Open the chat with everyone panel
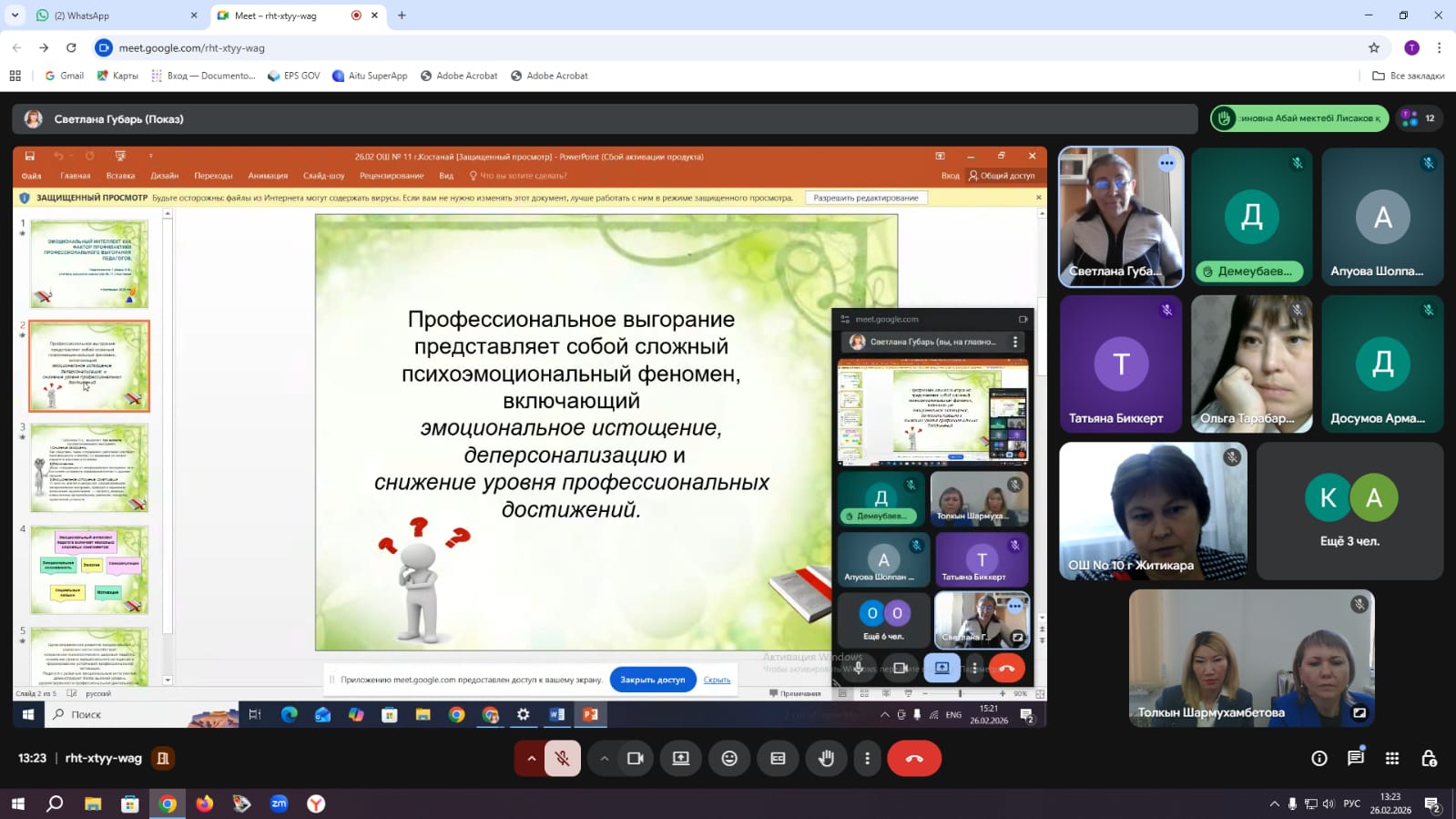Screen dimensions: 1456x819 pyautogui.click(x=1355, y=758)
